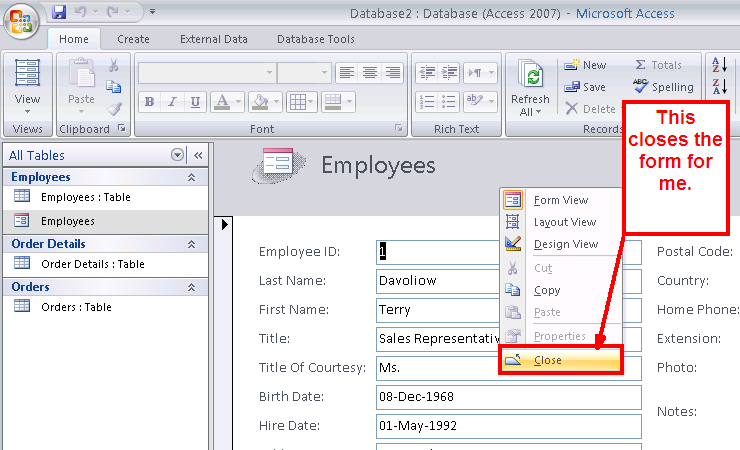Select the Format Painter brush
The image size is (740, 450).
coord(114,109)
